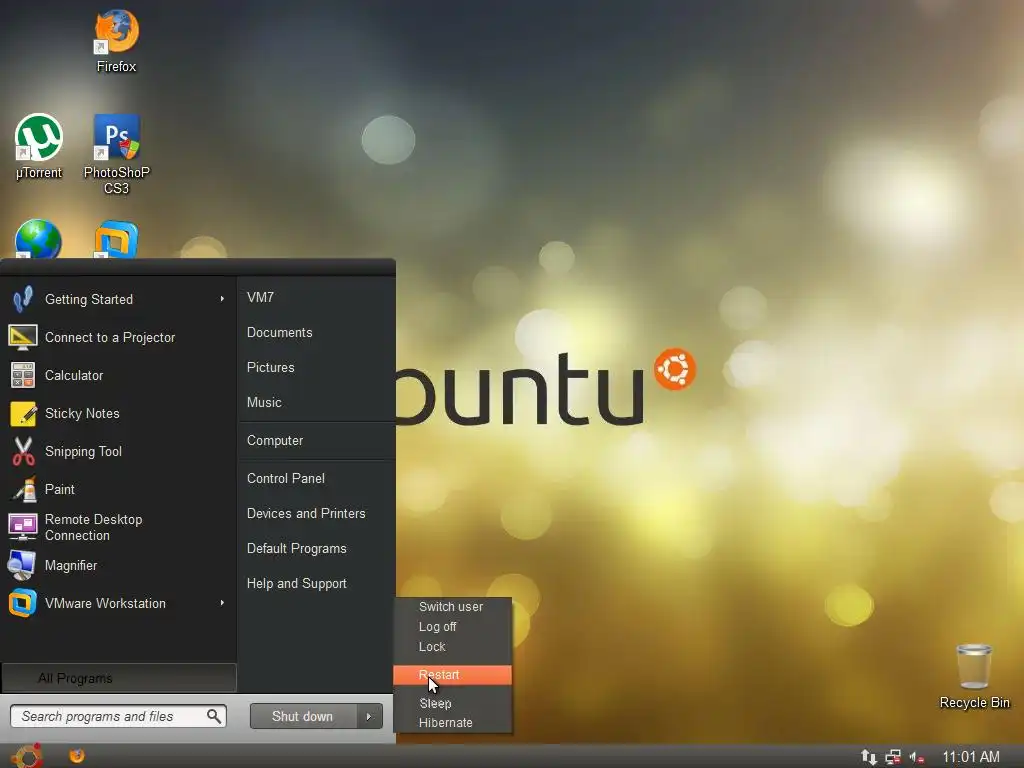This screenshot has width=1024, height=768.
Task: Show All Programs list
Action: (119, 678)
